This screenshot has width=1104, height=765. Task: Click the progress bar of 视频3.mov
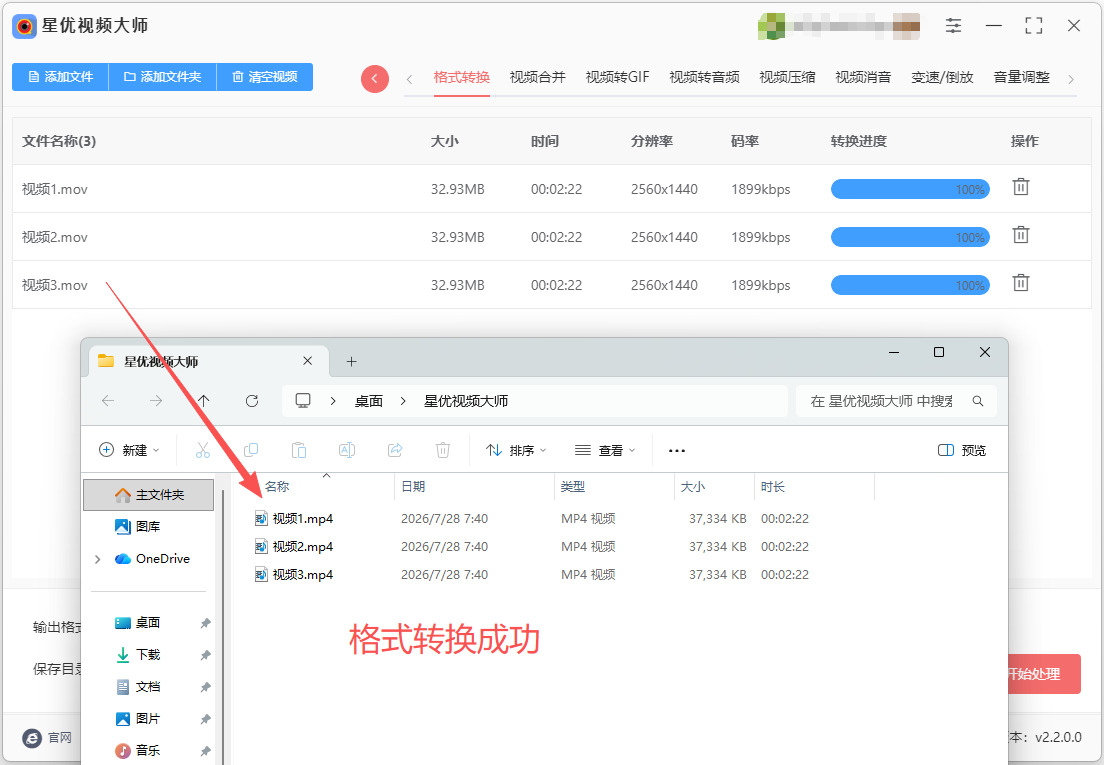[910, 284]
